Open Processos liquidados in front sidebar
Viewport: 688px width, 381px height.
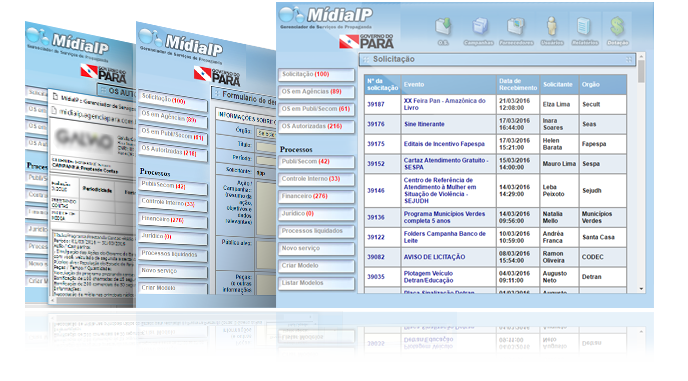316,231
